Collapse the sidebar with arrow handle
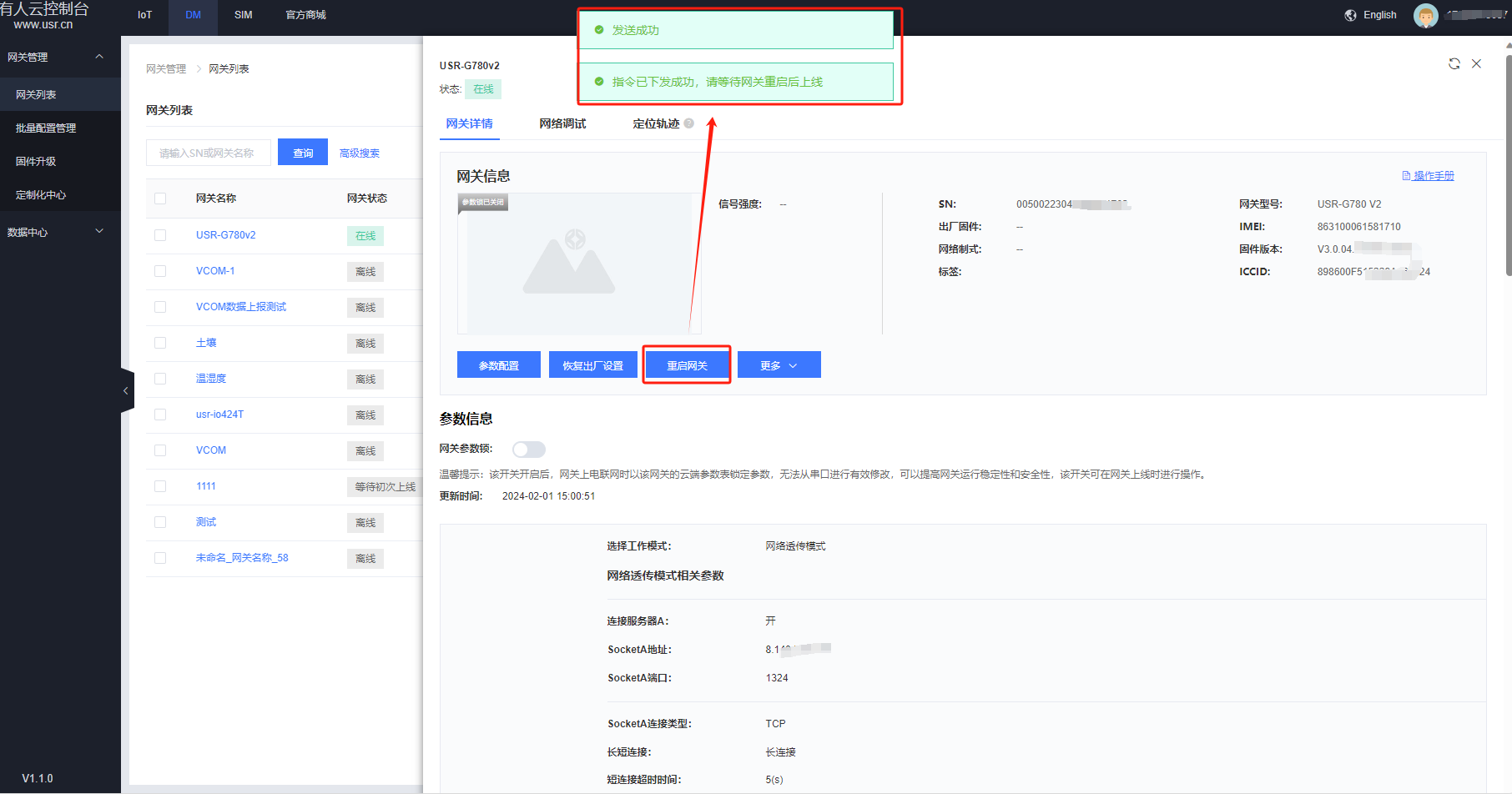Screen dimensions: 1512x794 click(x=126, y=390)
